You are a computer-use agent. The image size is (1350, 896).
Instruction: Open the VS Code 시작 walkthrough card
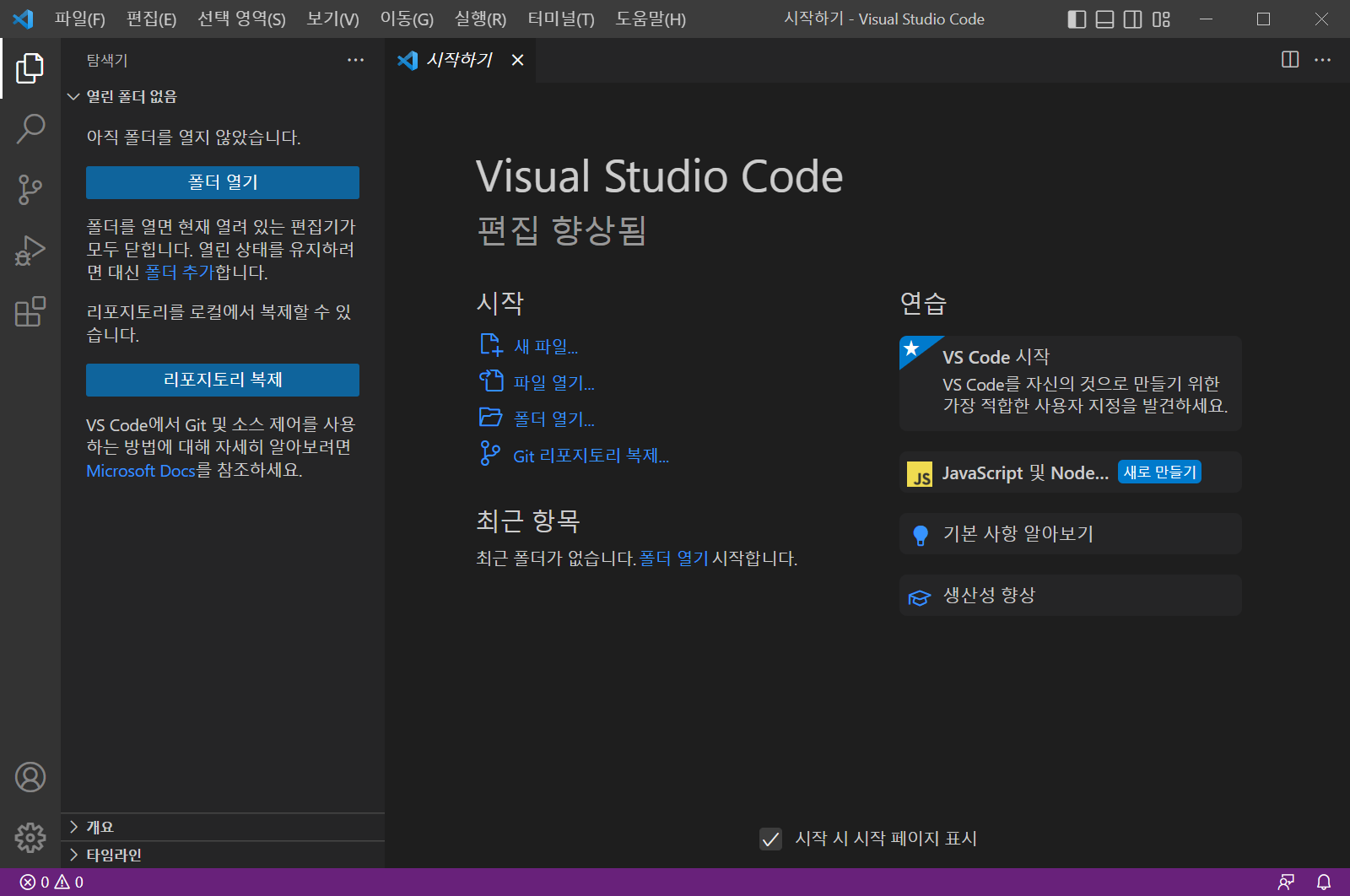click(1071, 383)
